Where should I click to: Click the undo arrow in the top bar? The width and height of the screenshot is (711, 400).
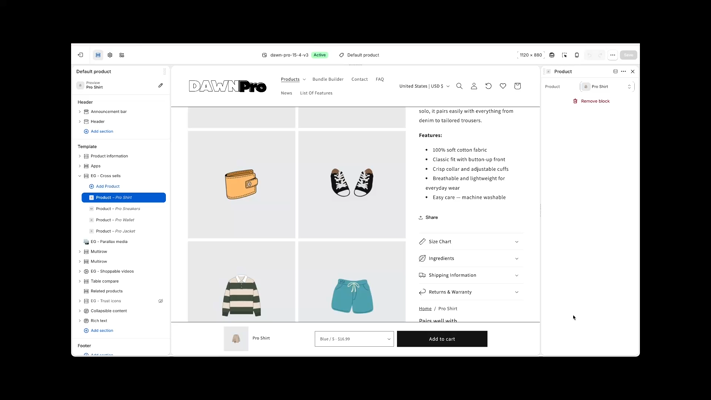click(x=589, y=55)
